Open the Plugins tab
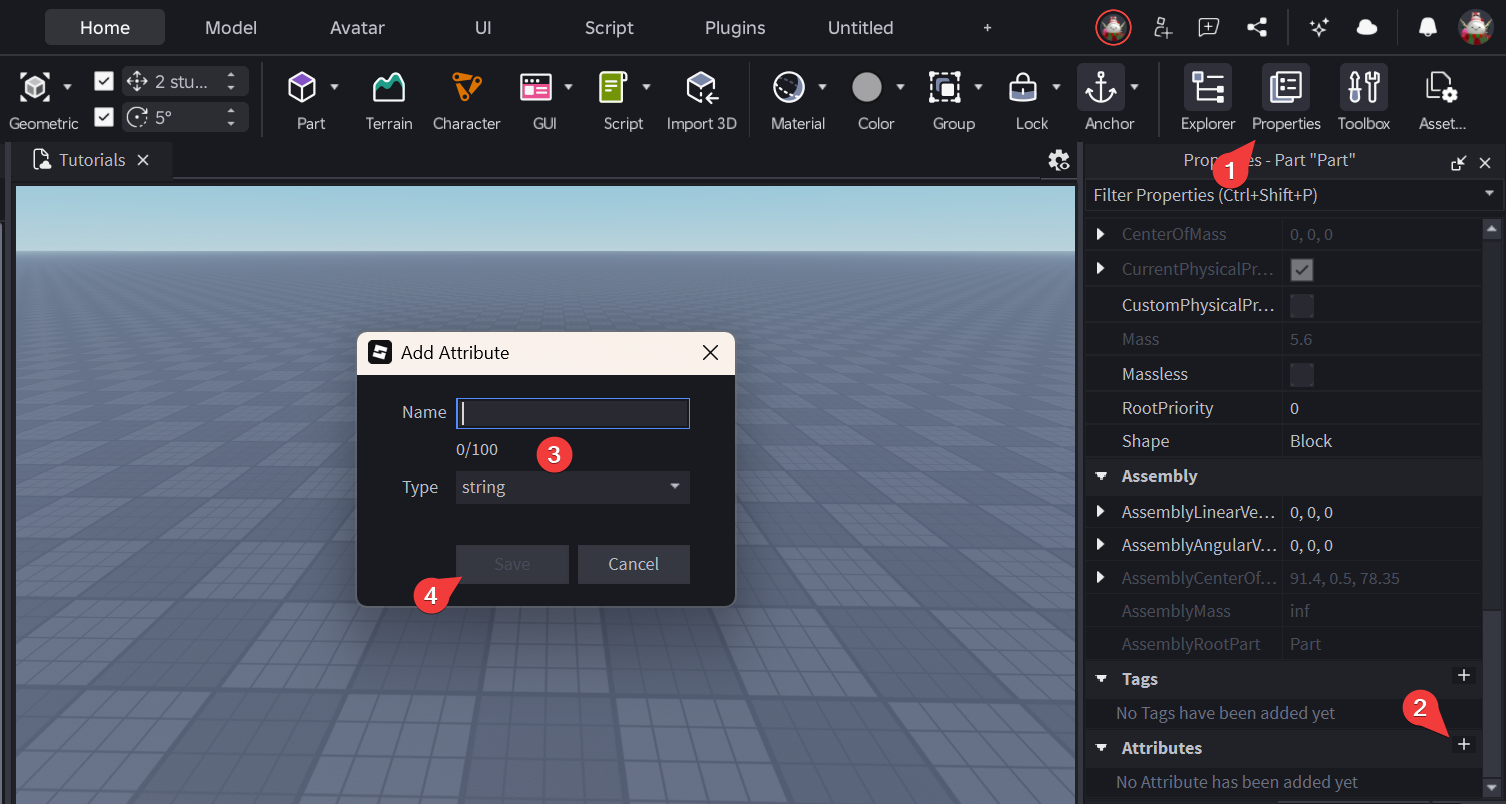This screenshot has height=804, width=1506. (x=734, y=28)
